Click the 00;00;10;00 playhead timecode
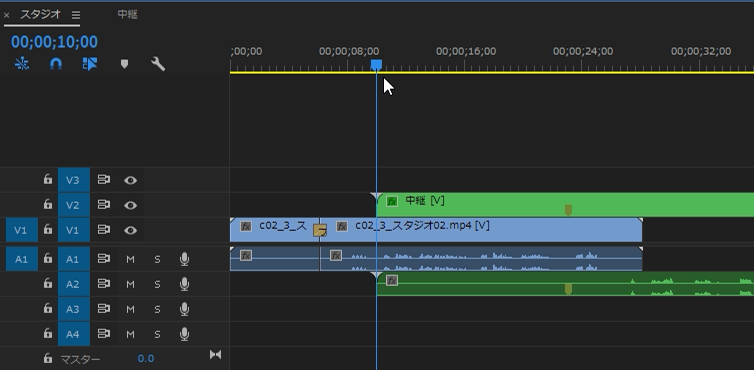Screen dimensions: 754x370 54,42
